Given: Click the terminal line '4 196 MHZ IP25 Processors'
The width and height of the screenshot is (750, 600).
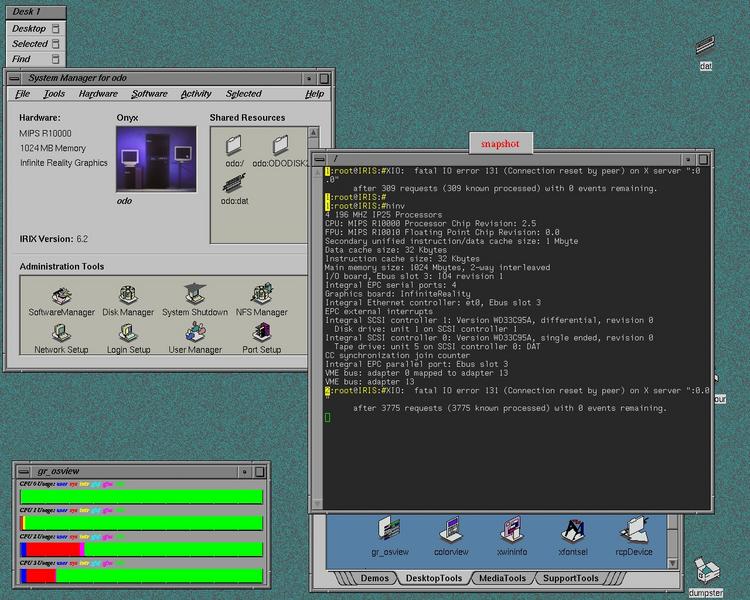Looking at the screenshot, I should [x=384, y=215].
